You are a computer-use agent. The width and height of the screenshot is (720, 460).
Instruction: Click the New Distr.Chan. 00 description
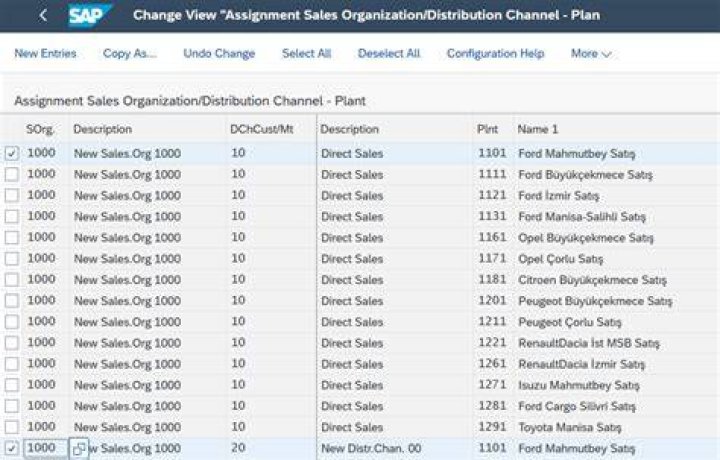pyautogui.click(x=371, y=449)
